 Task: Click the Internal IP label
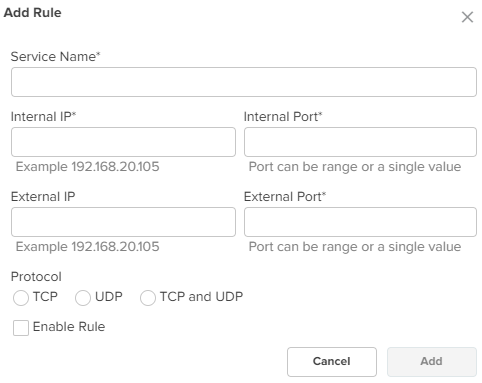(43, 117)
